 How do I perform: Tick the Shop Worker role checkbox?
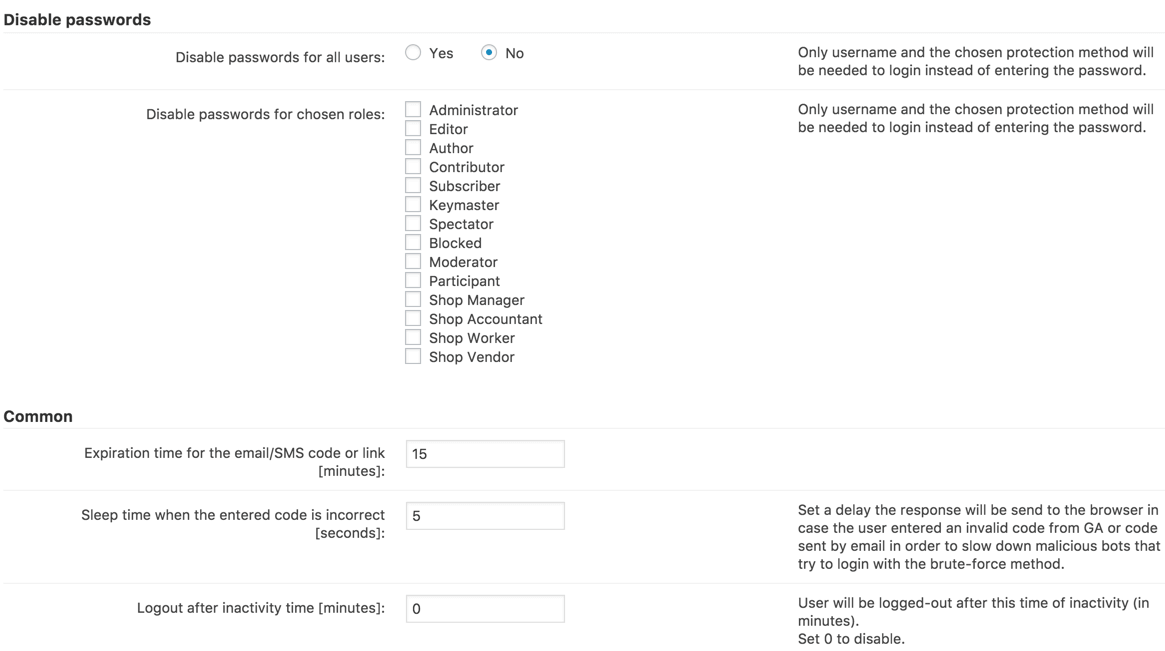[413, 337]
